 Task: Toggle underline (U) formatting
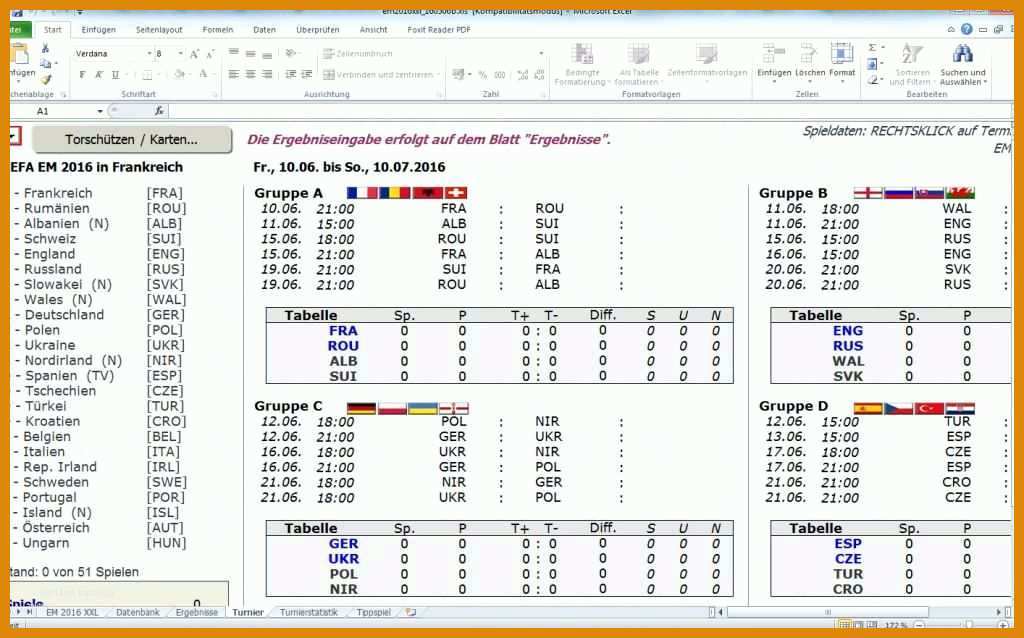point(116,74)
